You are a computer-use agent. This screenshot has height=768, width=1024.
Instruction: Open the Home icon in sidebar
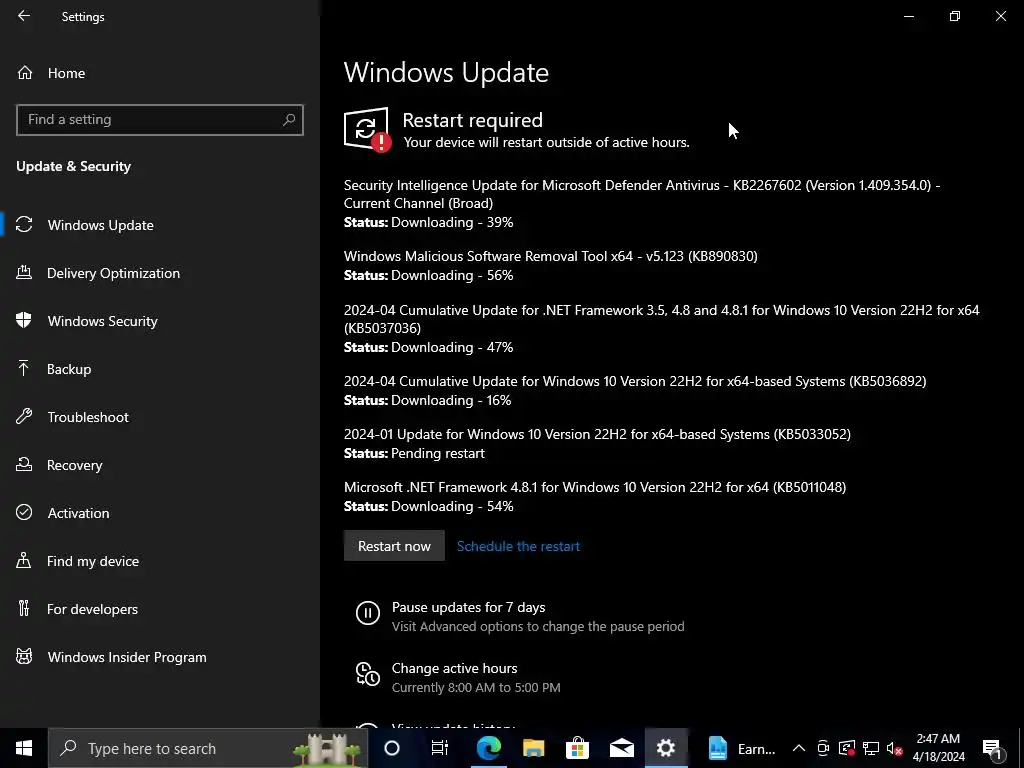pyautogui.click(x=25, y=72)
